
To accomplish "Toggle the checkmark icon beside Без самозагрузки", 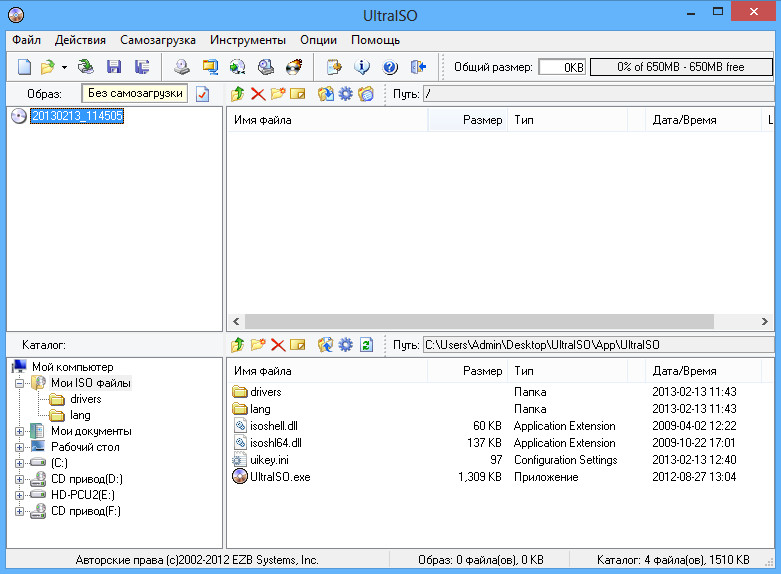I will pyautogui.click(x=202, y=94).
